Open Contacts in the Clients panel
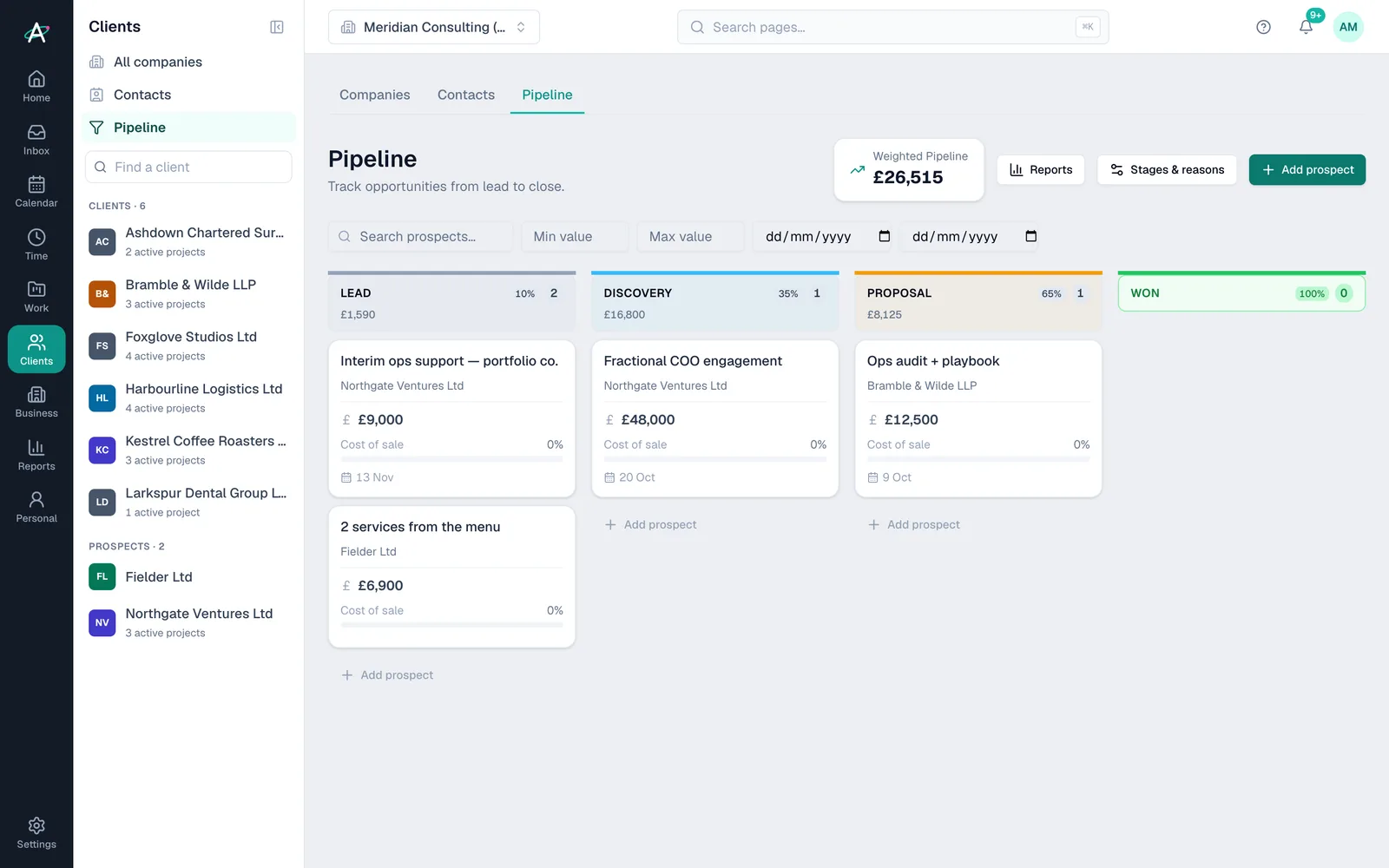 click(188, 95)
